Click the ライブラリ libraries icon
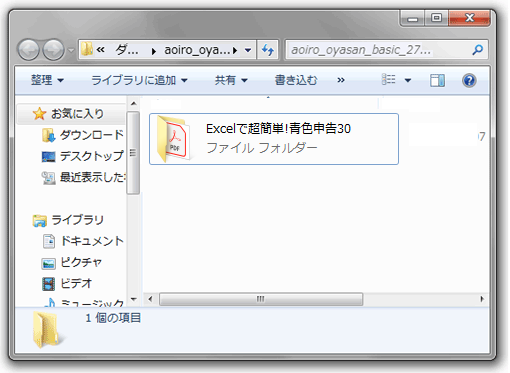The image size is (510, 373). [40, 221]
